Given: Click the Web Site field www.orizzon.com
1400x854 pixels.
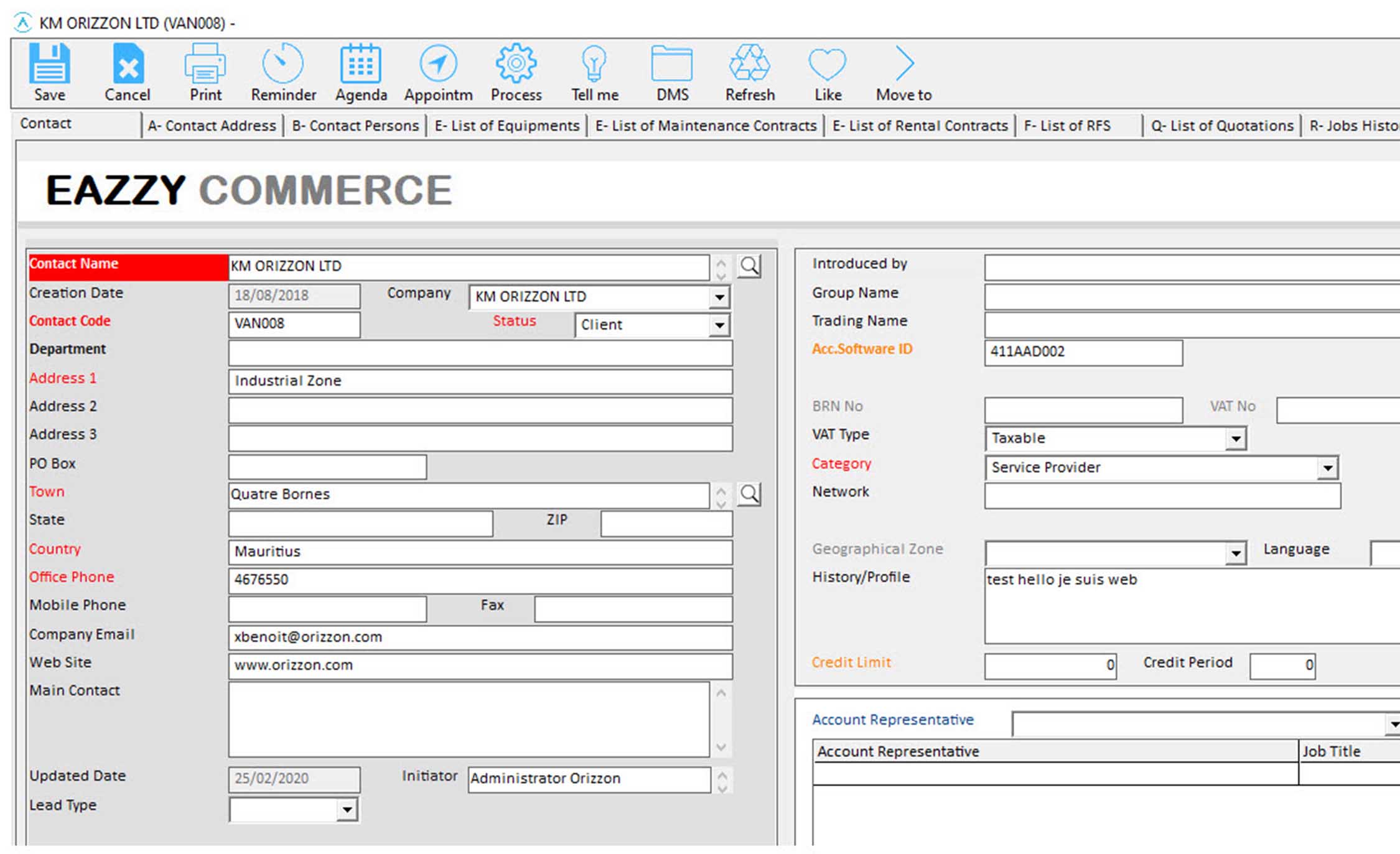Looking at the screenshot, I should [480, 666].
